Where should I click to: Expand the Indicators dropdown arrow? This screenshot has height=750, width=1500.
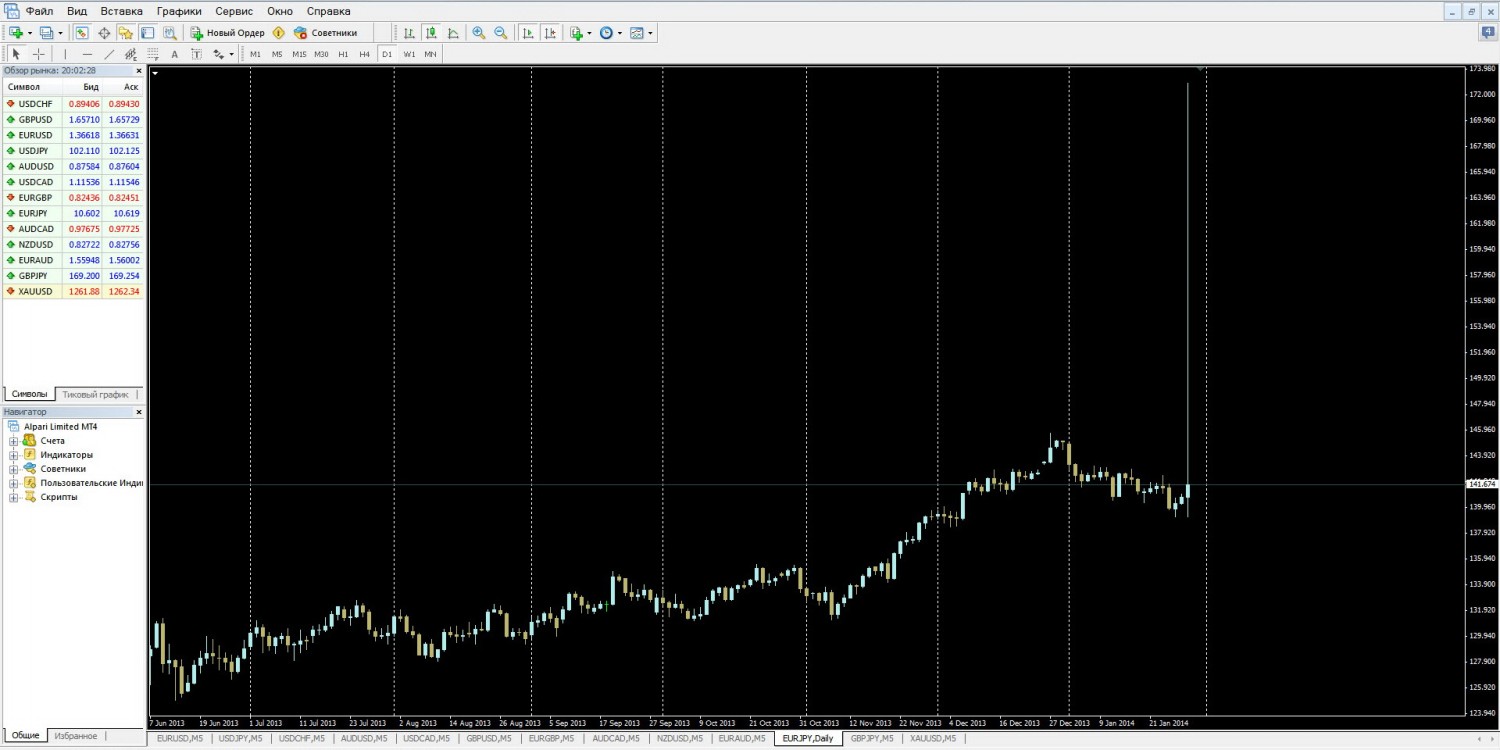[x=590, y=33]
